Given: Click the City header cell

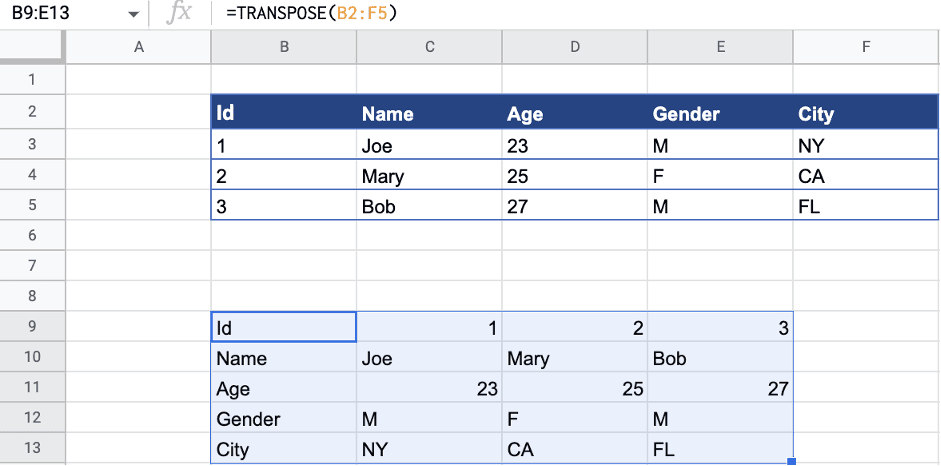Looking at the screenshot, I should (x=866, y=113).
